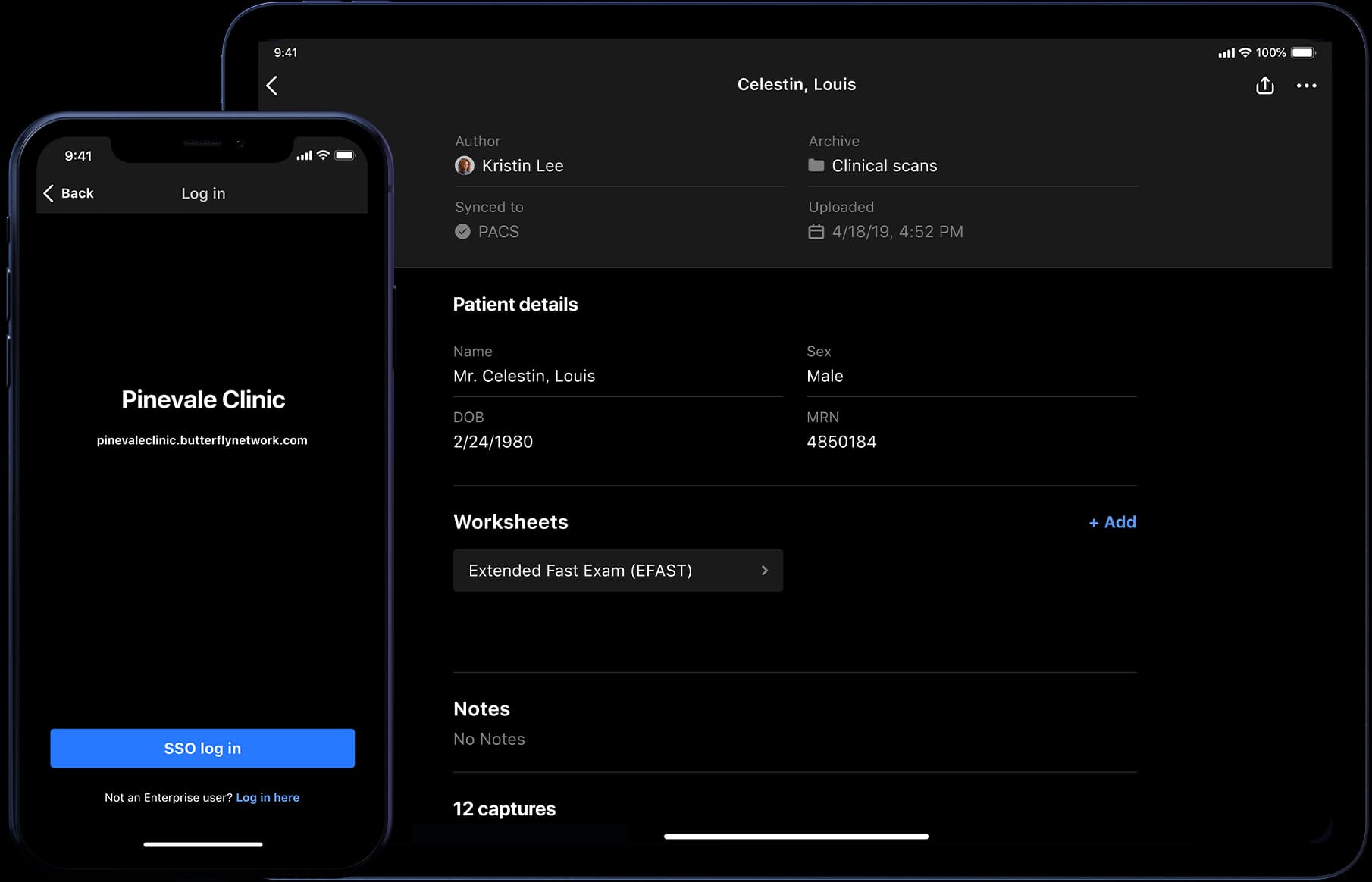Screen dimensions: 1372x882
Task: Open the share icon on the tablet header
Action: point(1264,86)
